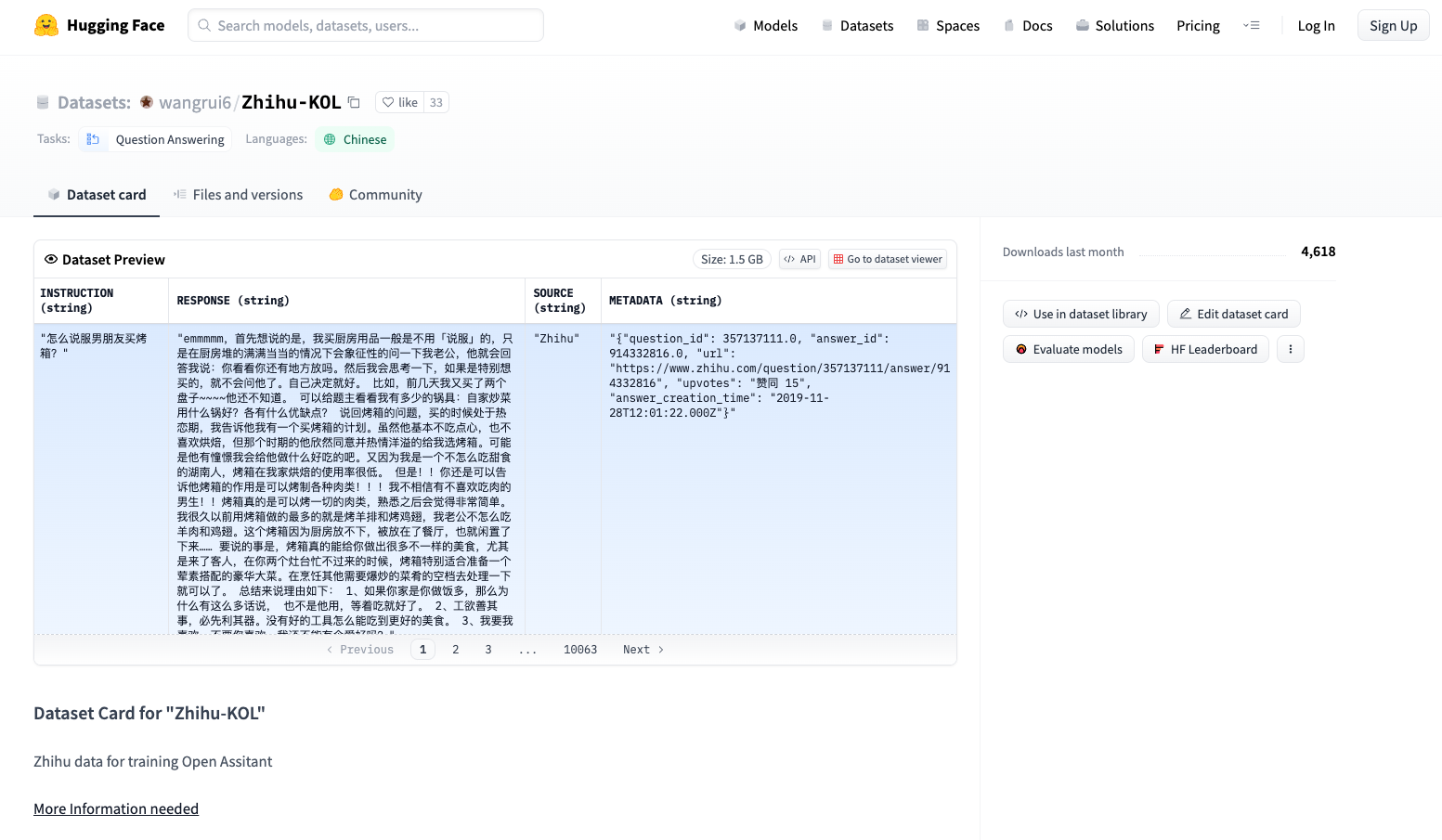Click Use in dataset library
1442x840 pixels.
tap(1081, 314)
